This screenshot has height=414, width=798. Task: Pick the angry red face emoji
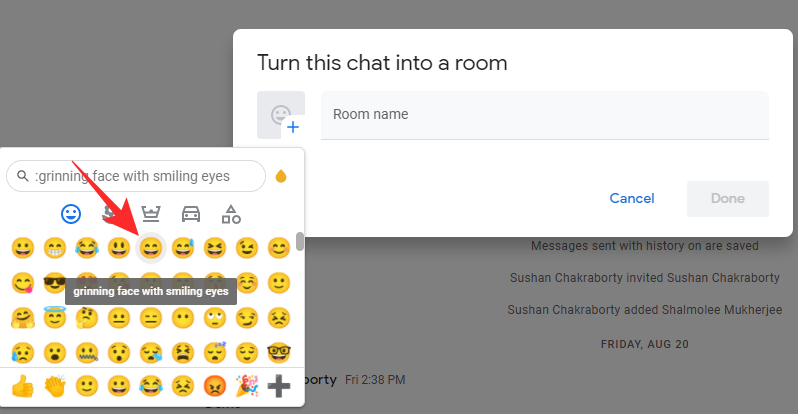click(215, 386)
